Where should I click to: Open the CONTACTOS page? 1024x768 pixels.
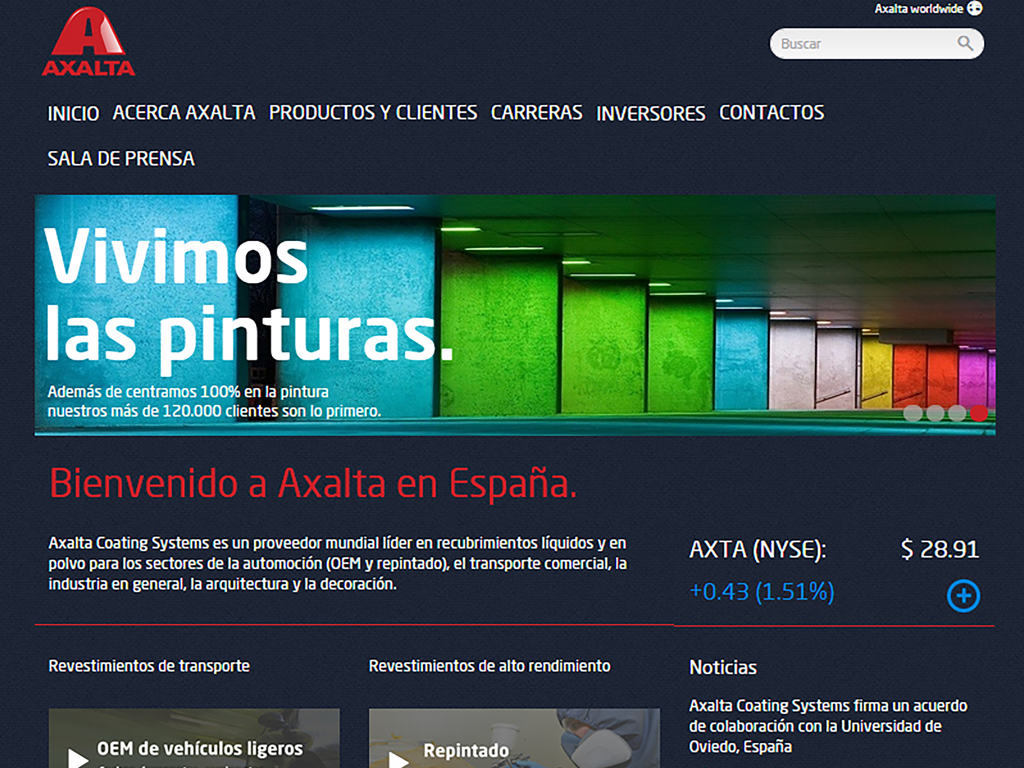coord(771,112)
